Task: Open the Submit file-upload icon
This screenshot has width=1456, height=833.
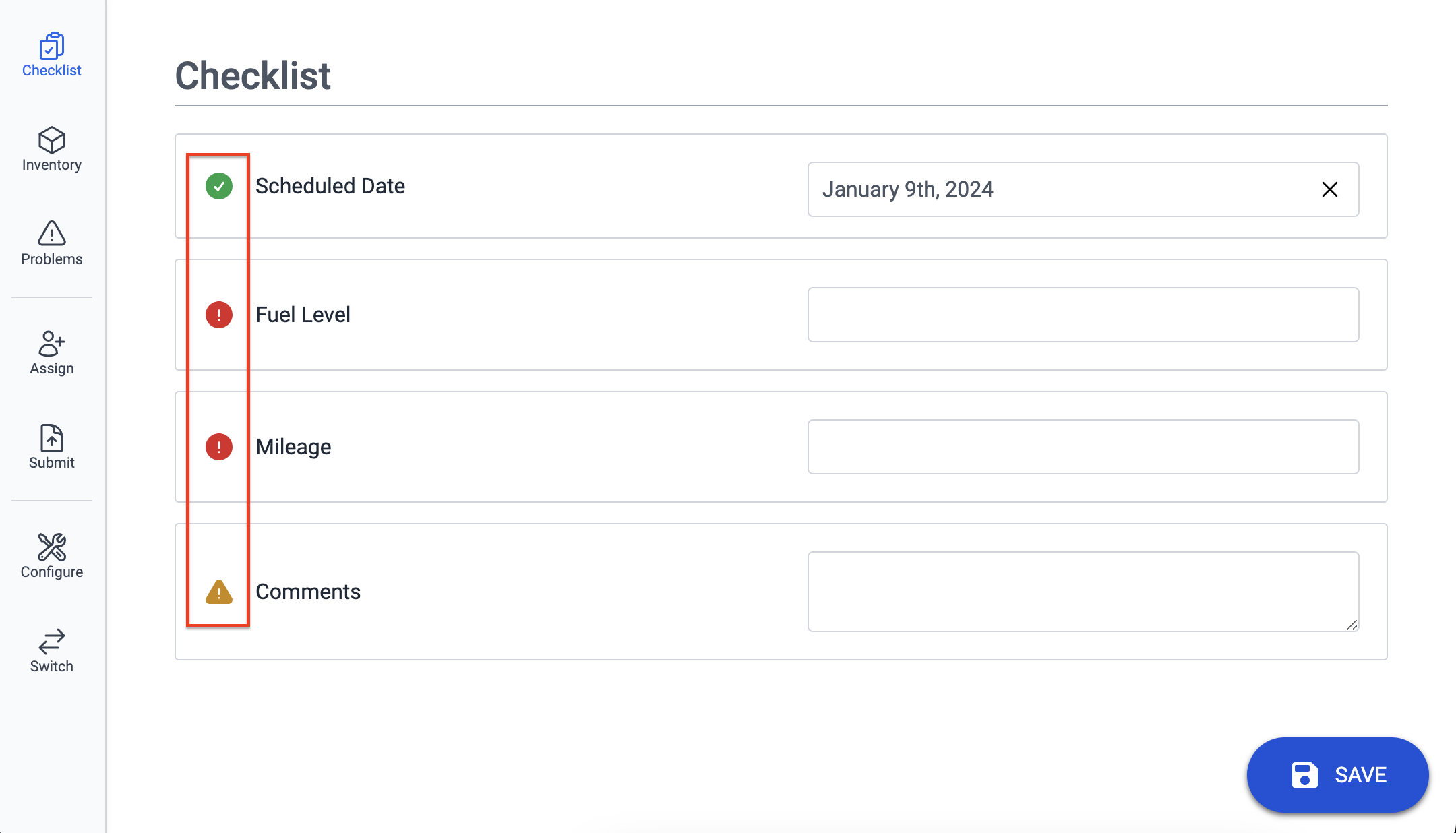Action: [51, 438]
